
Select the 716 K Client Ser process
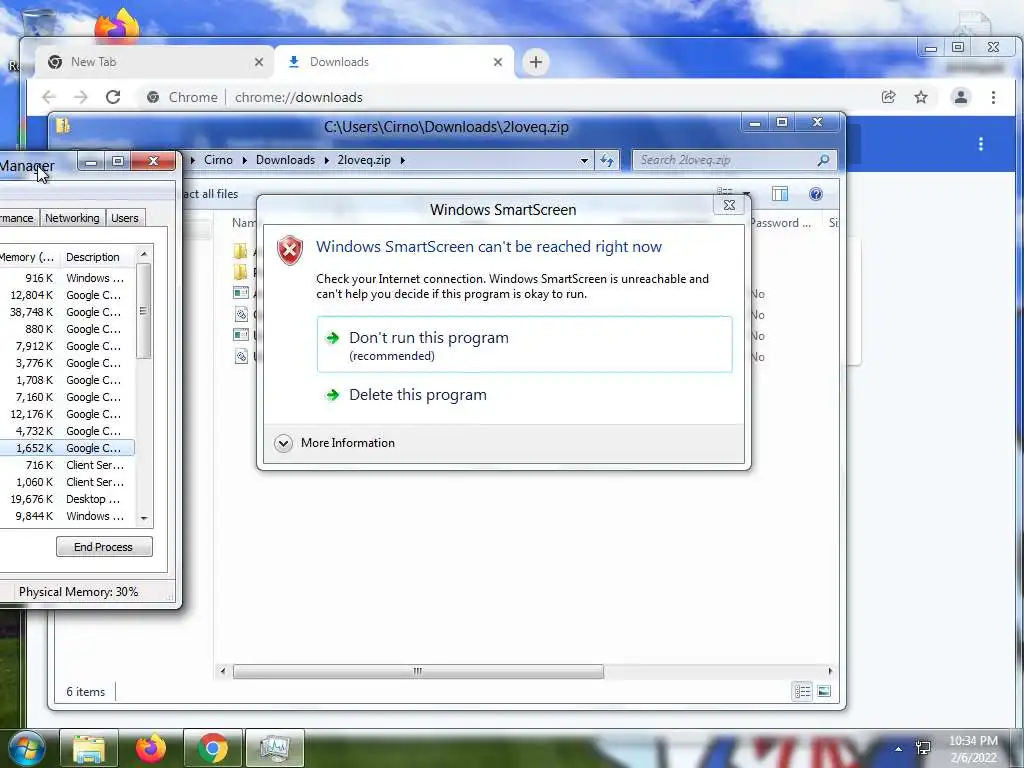point(67,465)
